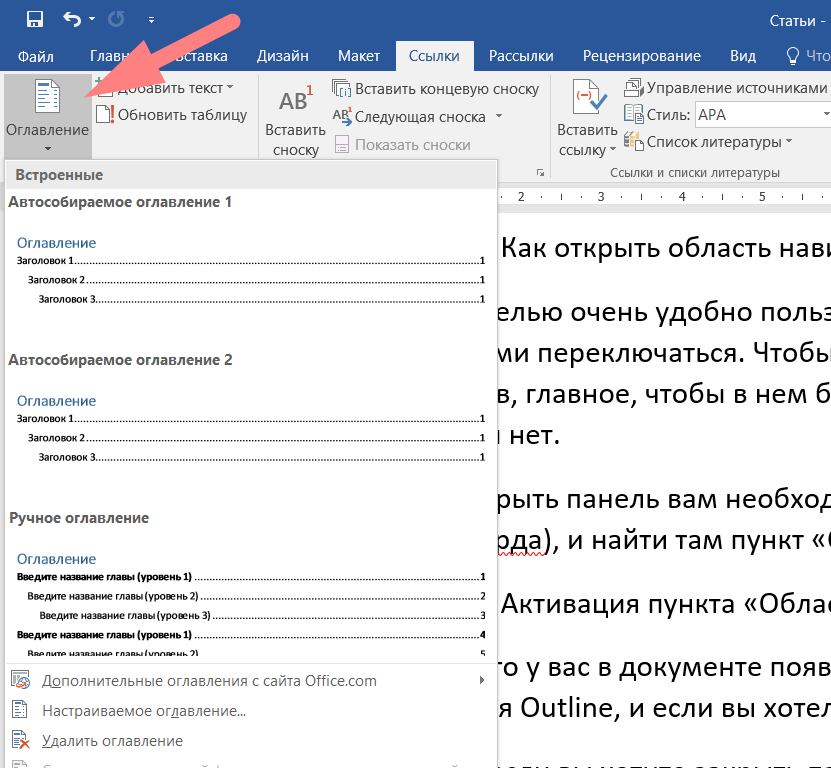
Task: Click the Table of Contents (Оглавление) icon
Action: point(47,100)
